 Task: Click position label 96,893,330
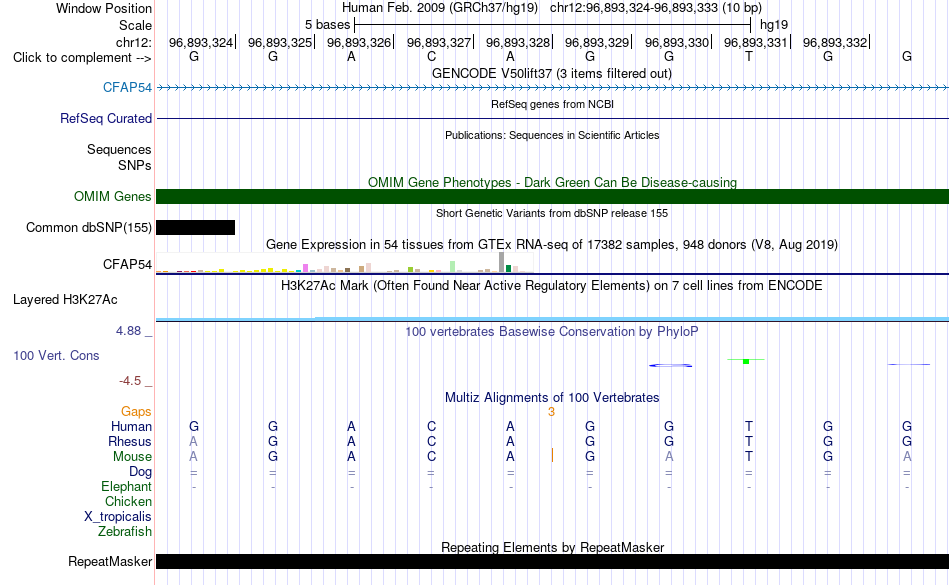point(677,42)
